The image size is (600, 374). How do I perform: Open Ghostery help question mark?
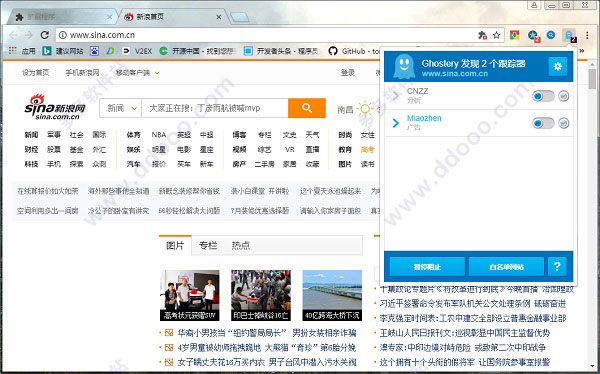pyautogui.click(x=557, y=266)
